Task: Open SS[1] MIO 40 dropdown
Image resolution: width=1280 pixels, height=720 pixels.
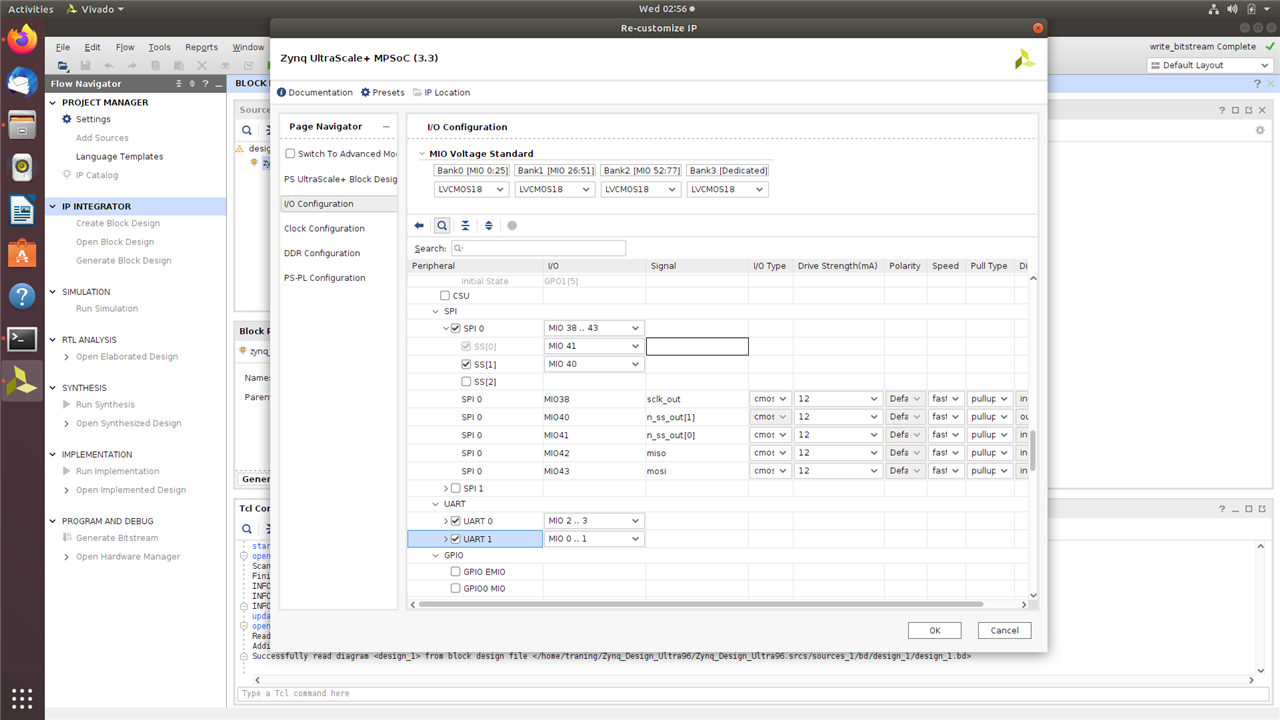Action: click(593, 364)
